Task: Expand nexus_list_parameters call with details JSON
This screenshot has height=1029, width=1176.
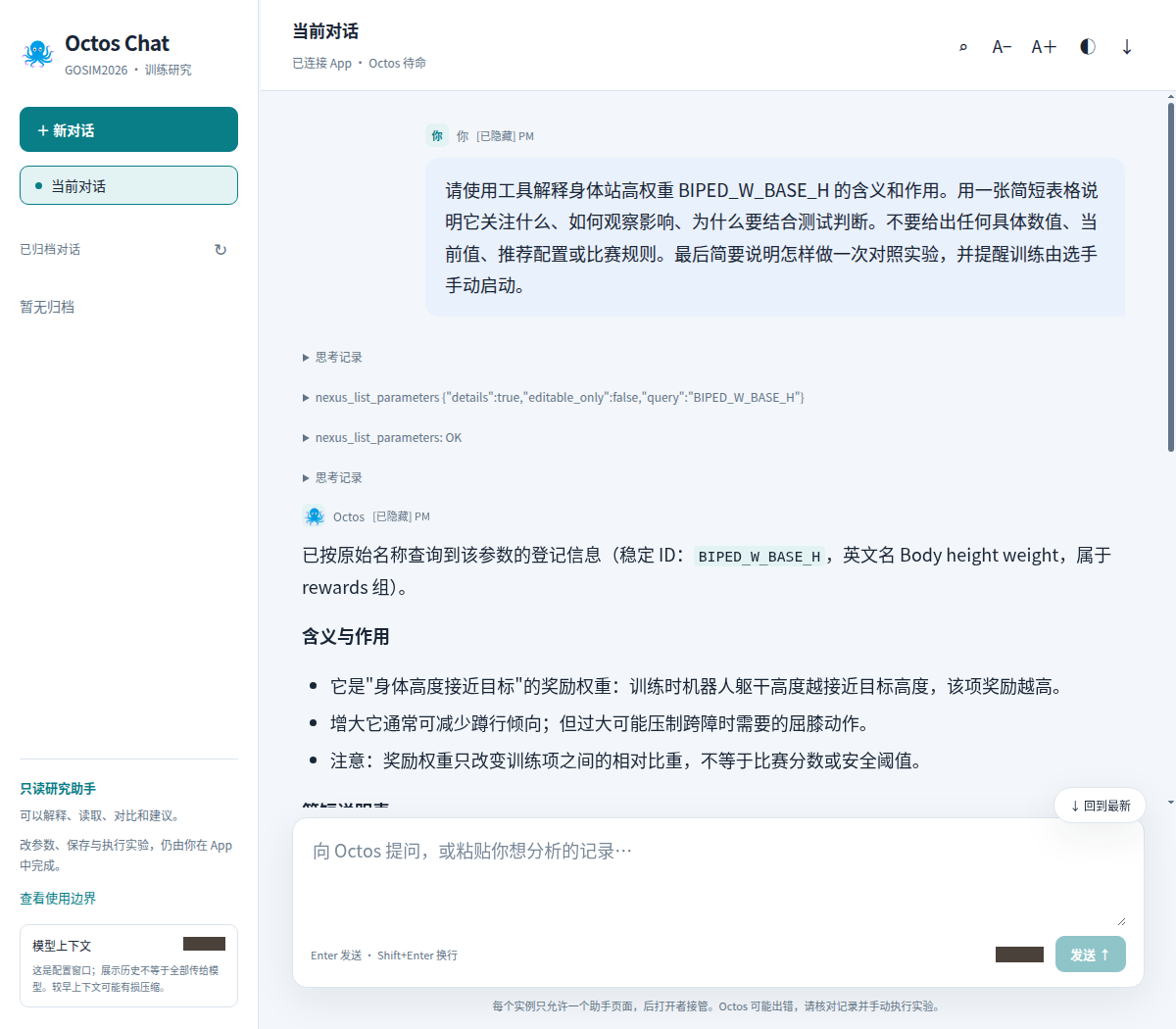Action: (x=554, y=397)
